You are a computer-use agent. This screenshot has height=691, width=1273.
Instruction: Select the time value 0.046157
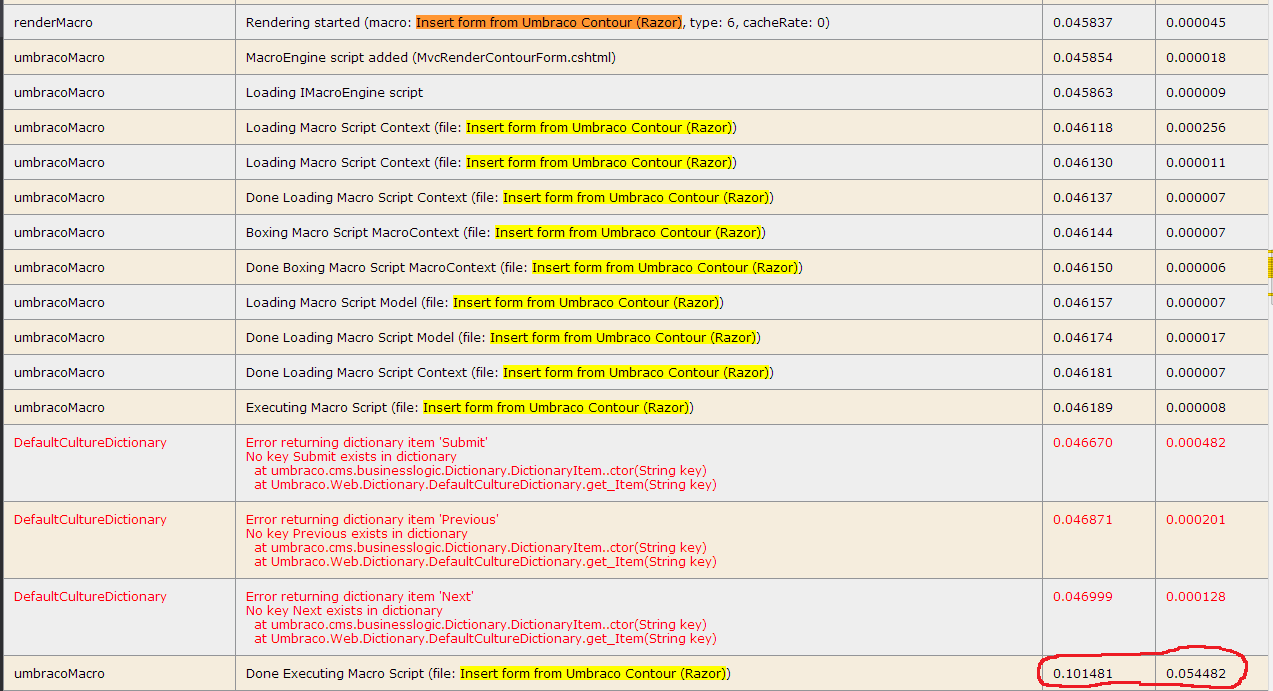point(1083,302)
